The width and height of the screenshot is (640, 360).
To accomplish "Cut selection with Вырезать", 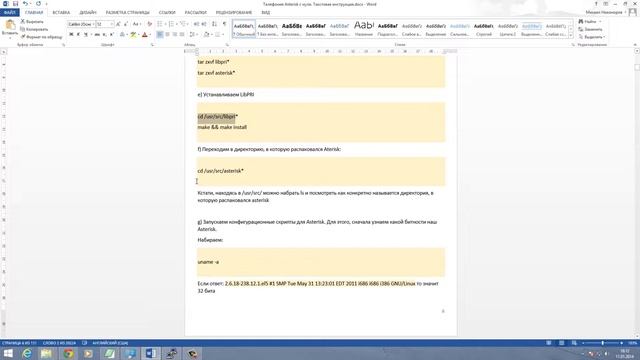I will click(x=32, y=22).
